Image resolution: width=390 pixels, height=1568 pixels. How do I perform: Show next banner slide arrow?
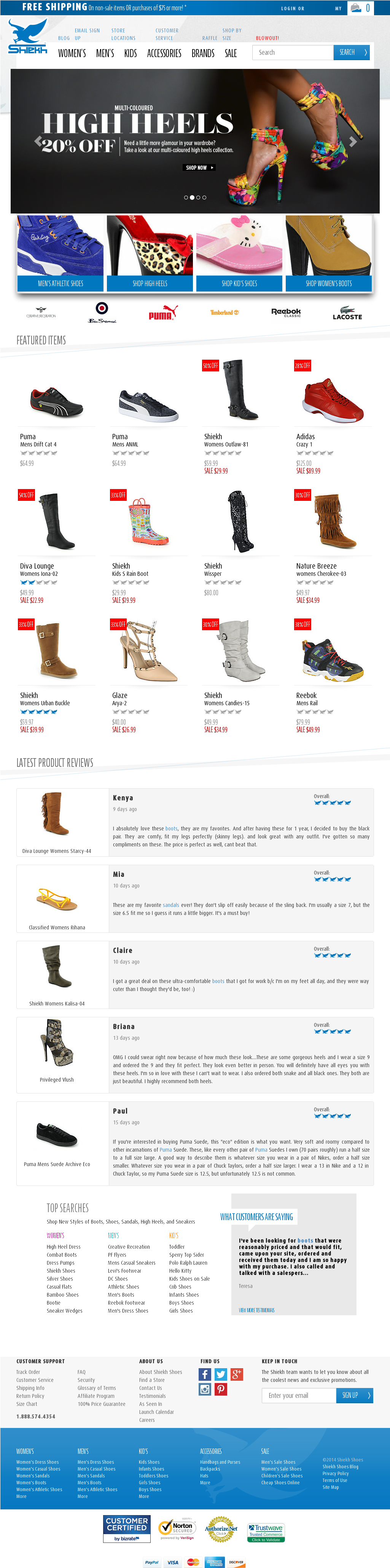[352, 142]
